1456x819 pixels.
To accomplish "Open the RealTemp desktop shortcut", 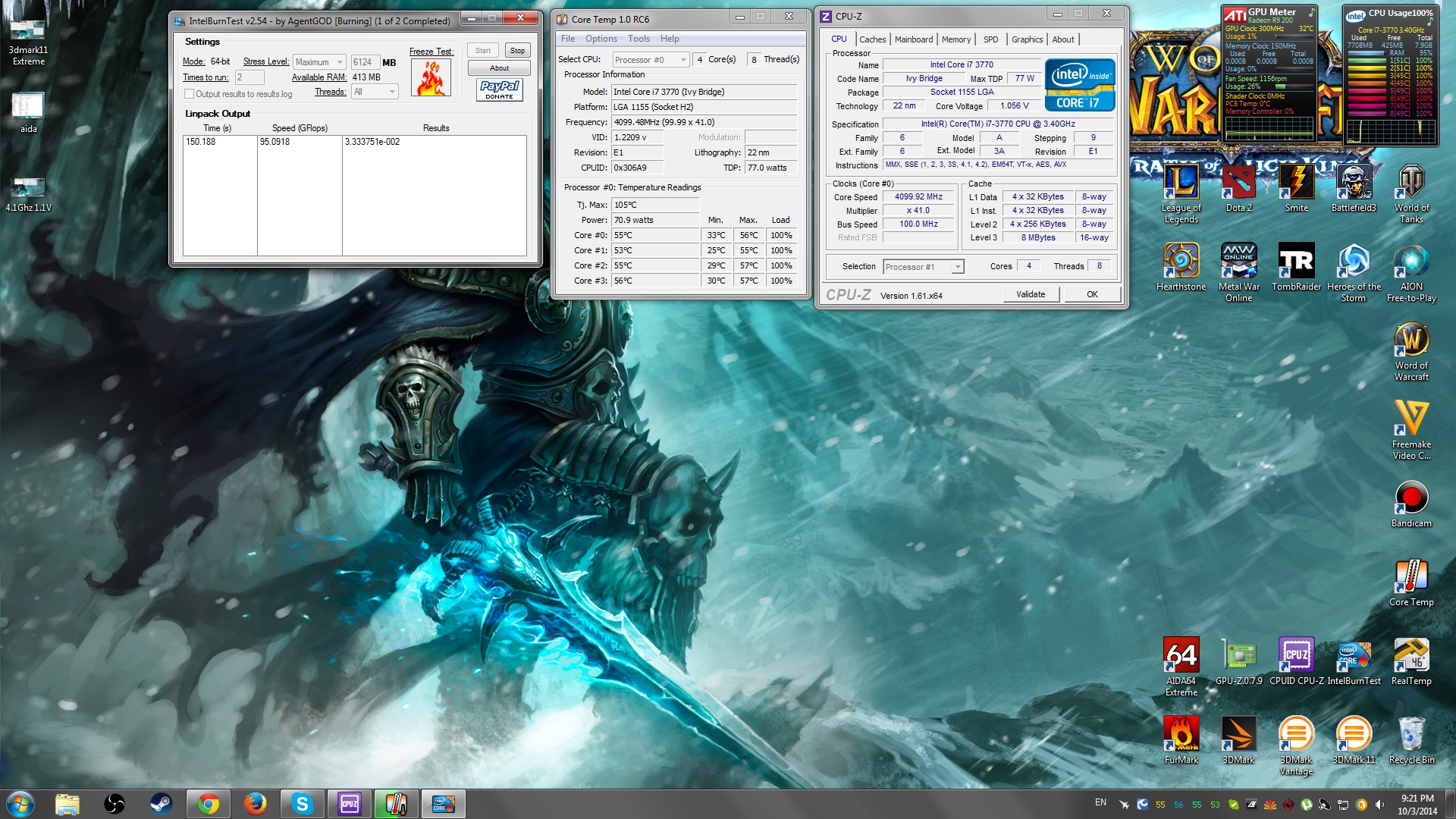I will click(x=1410, y=655).
